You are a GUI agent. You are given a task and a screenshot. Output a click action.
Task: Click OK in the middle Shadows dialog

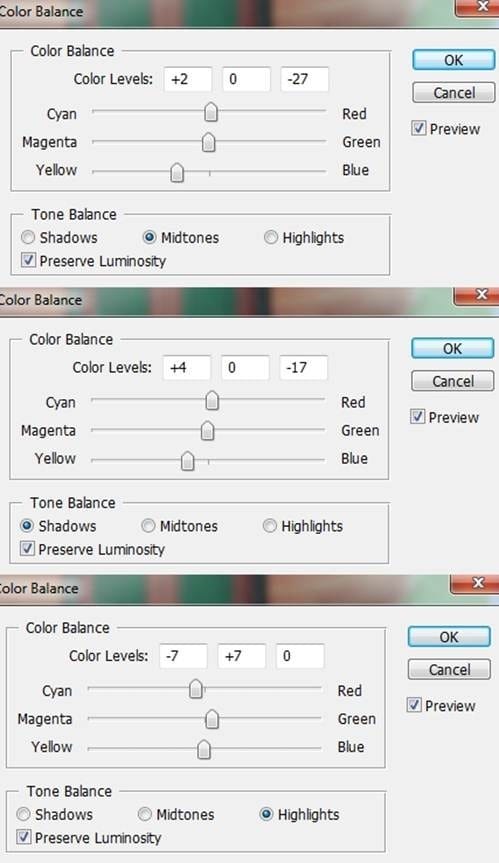coord(452,348)
